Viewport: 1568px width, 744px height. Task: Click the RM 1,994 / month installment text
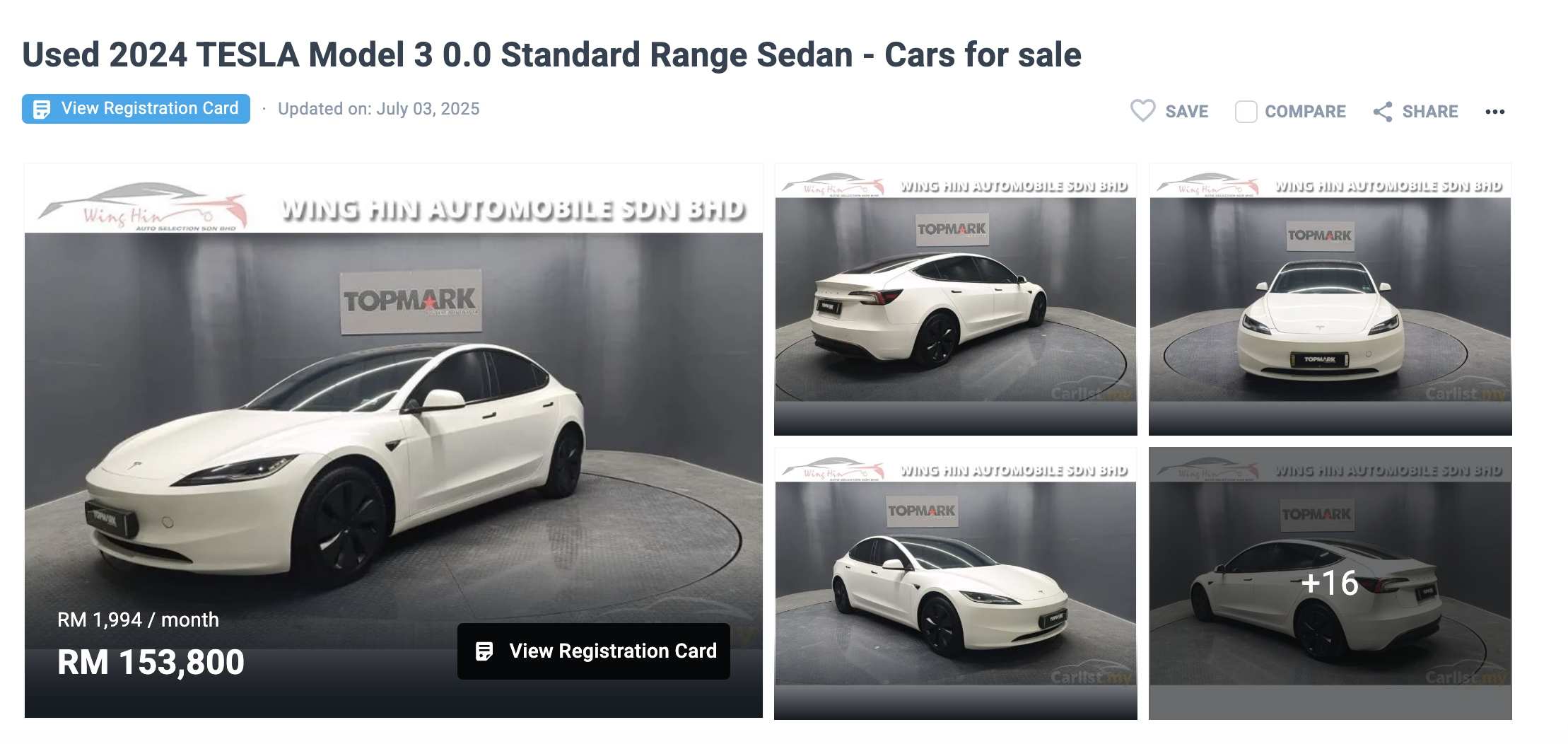click(x=138, y=620)
